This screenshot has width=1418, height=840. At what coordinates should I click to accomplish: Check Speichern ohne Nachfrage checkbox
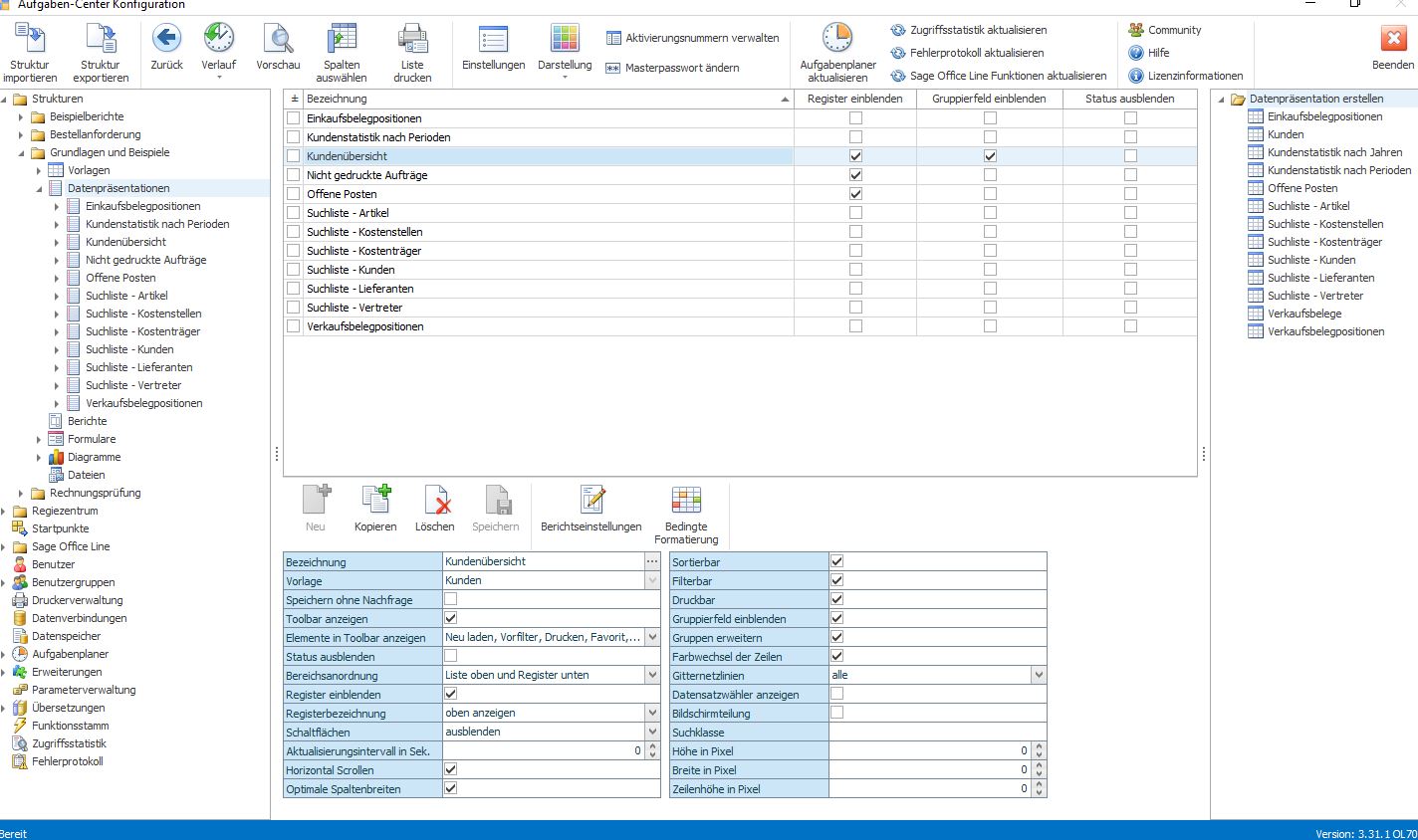tap(450, 599)
